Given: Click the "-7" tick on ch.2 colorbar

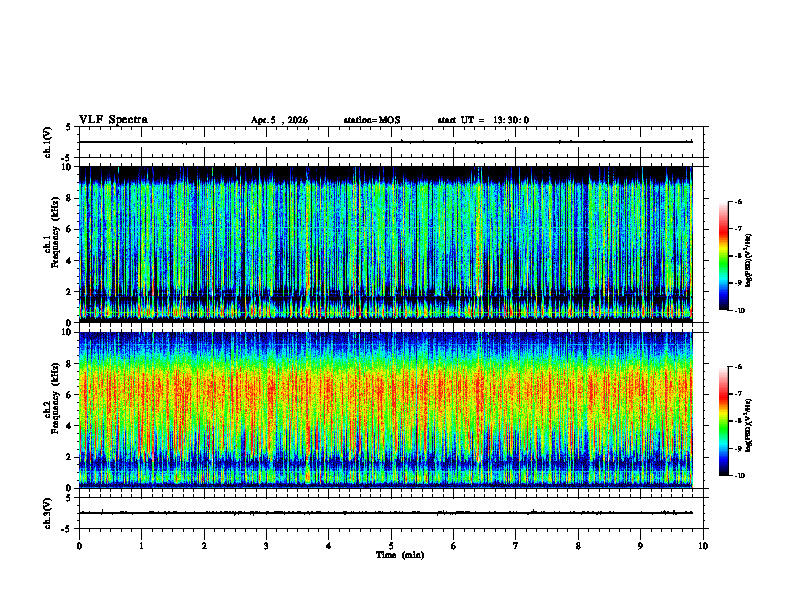Looking at the screenshot, I should point(739,394).
